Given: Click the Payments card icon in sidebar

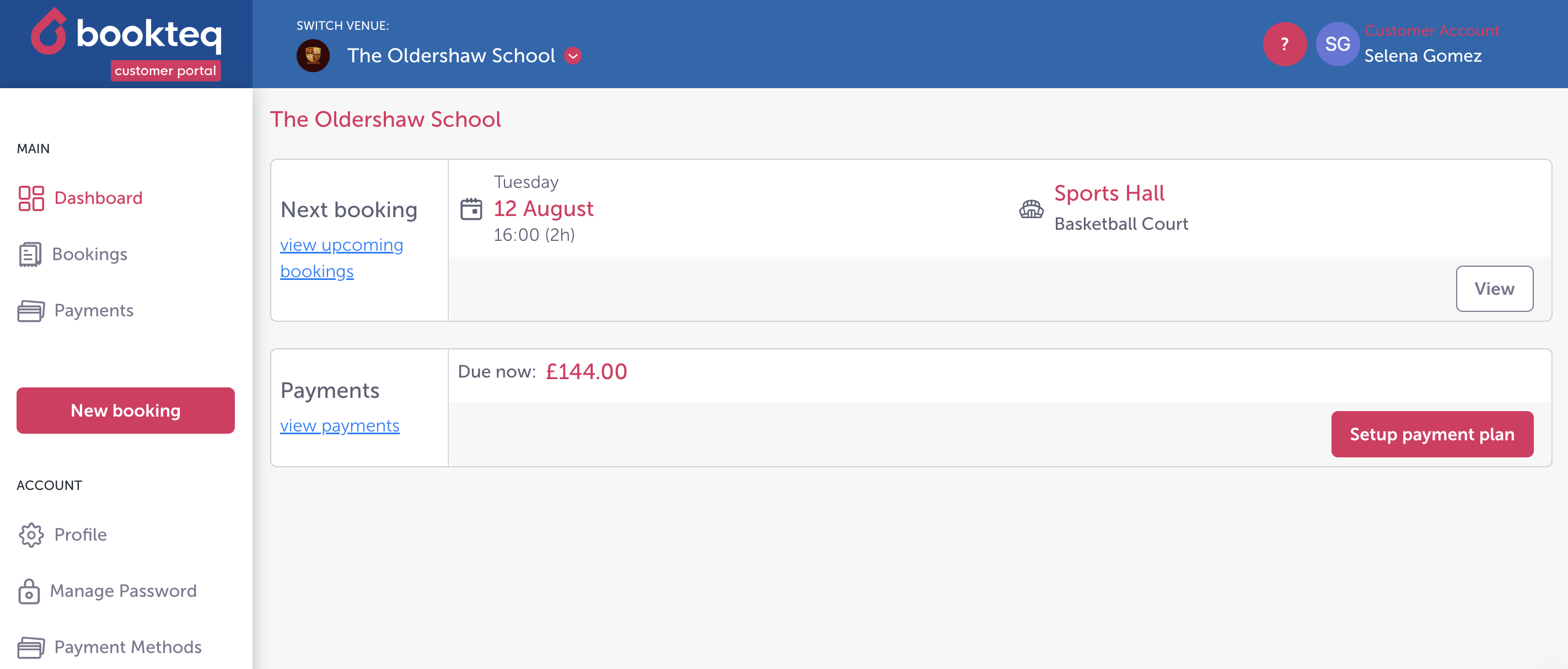Looking at the screenshot, I should pos(31,311).
